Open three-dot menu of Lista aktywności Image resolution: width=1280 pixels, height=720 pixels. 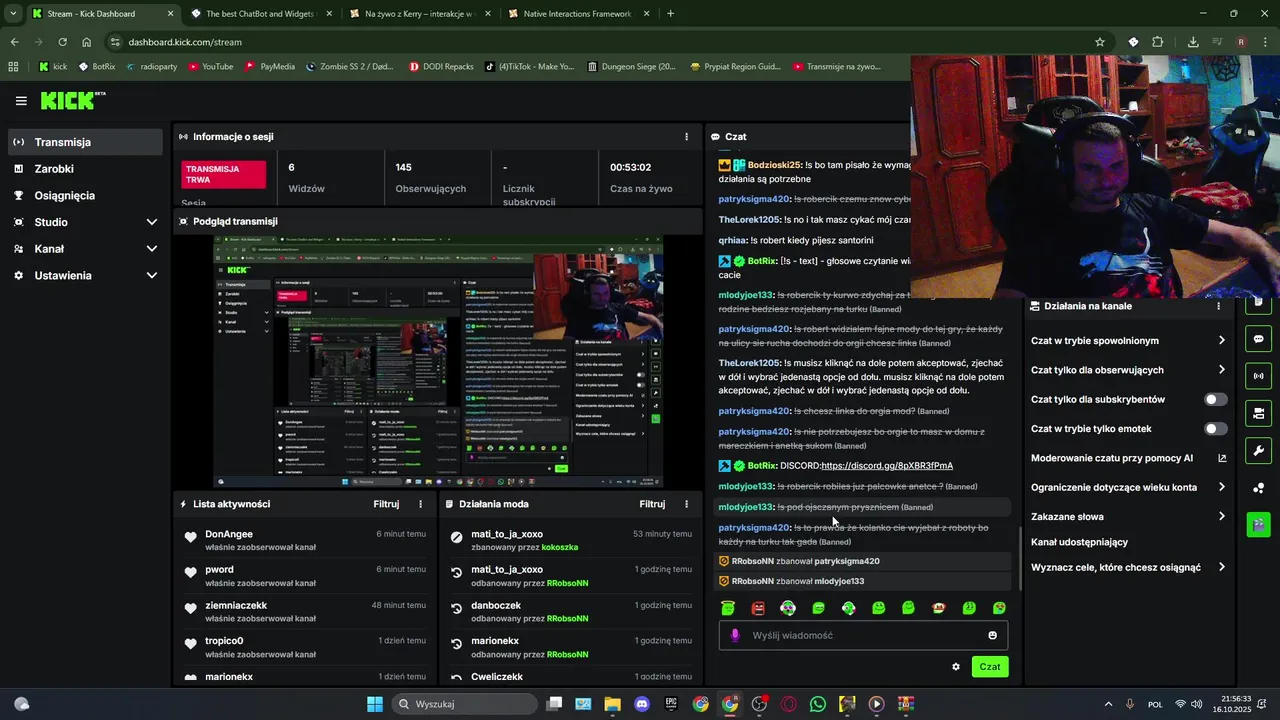[x=420, y=504]
